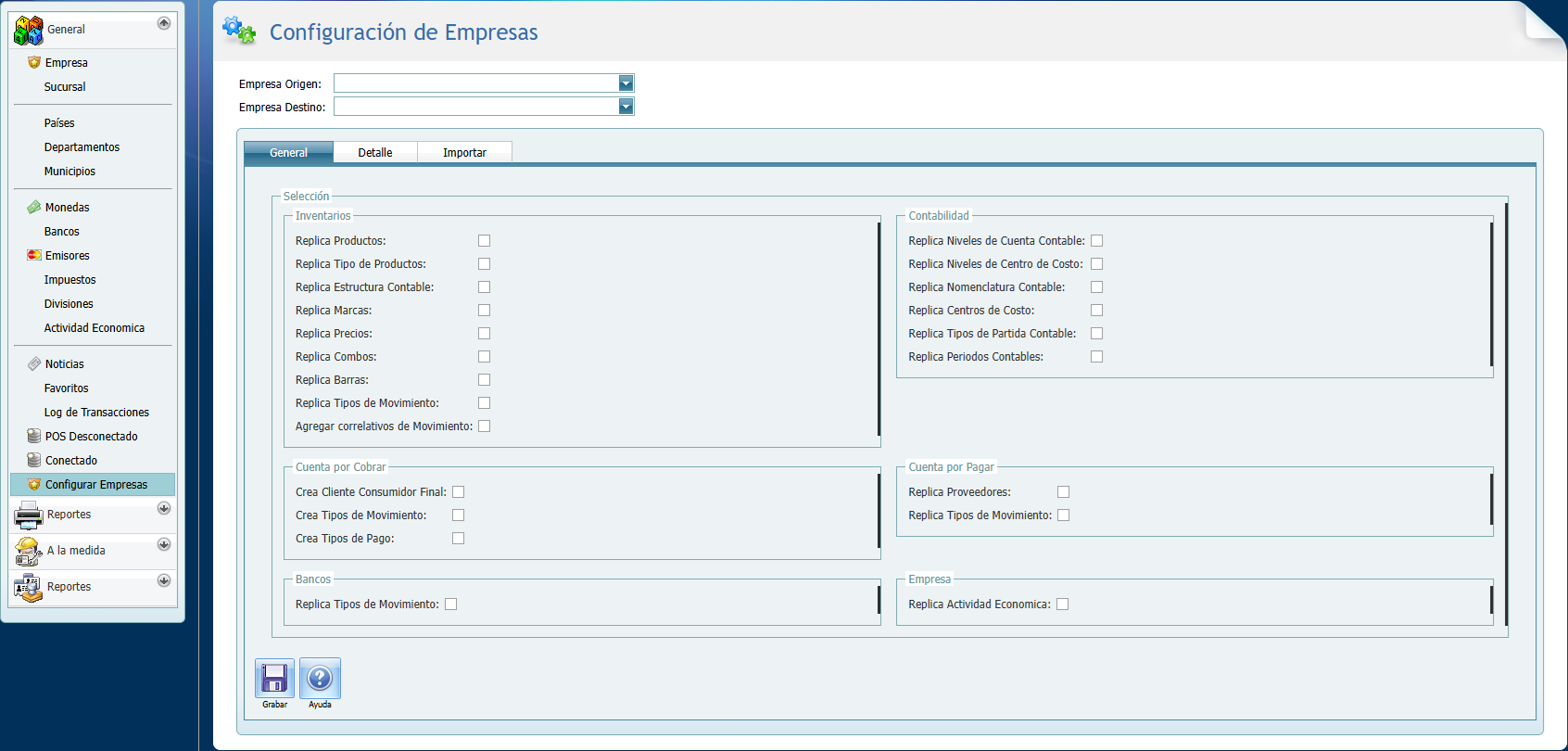The width and height of the screenshot is (1568, 751).
Task: Open Ayuda help question-mark icon
Action: click(x=320, y=678)
